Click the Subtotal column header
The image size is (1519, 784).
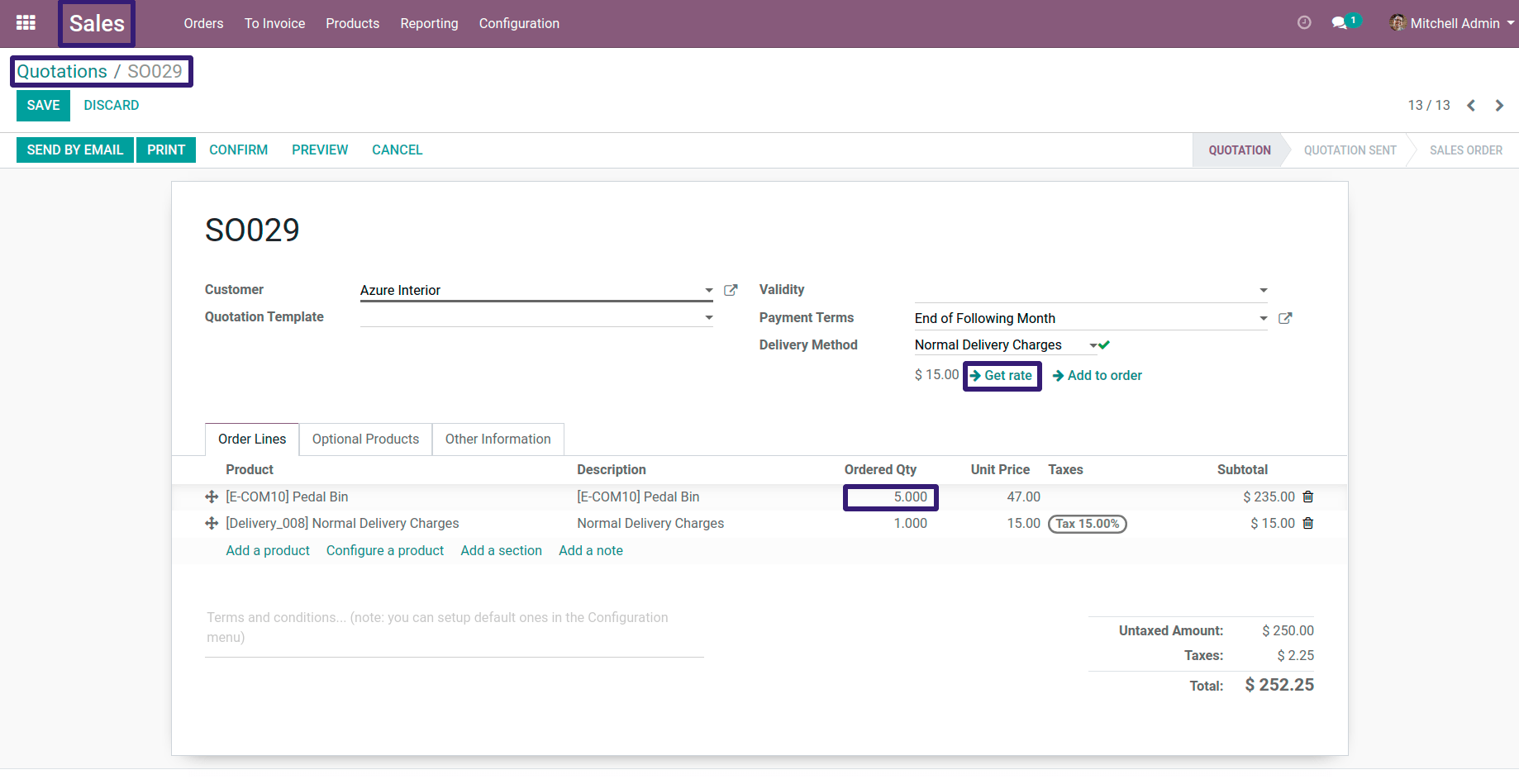pyautogui.click(x=1242, y=469)
